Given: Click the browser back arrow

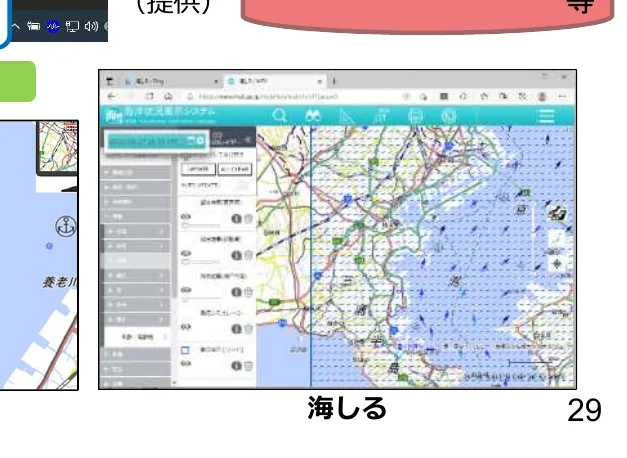Looking at the screenshot, I should point(111,96).
